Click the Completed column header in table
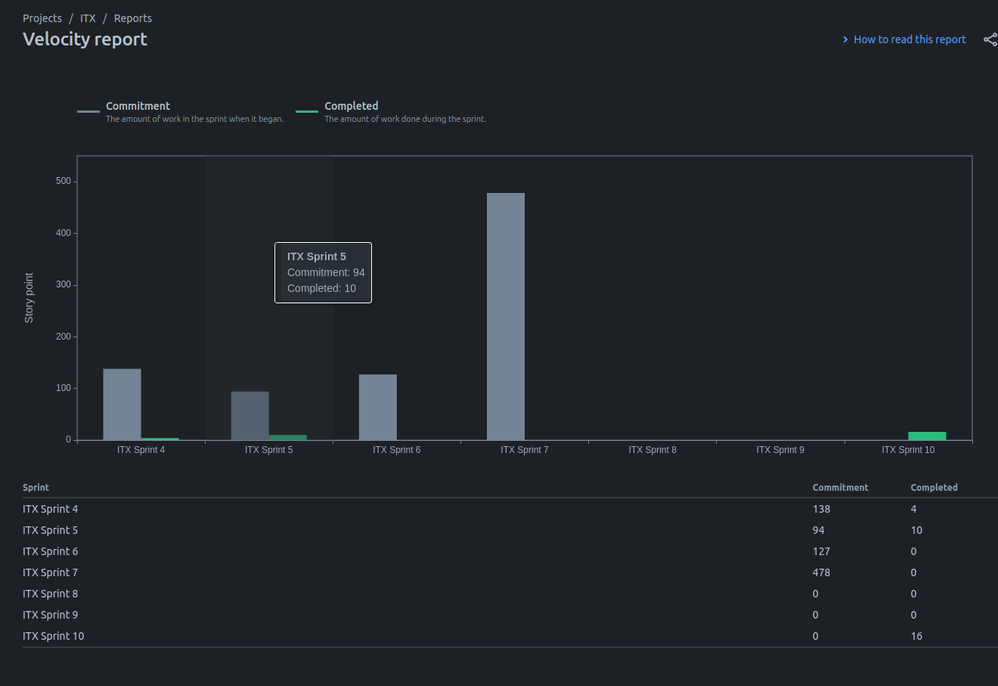 [x=934, y=487]
